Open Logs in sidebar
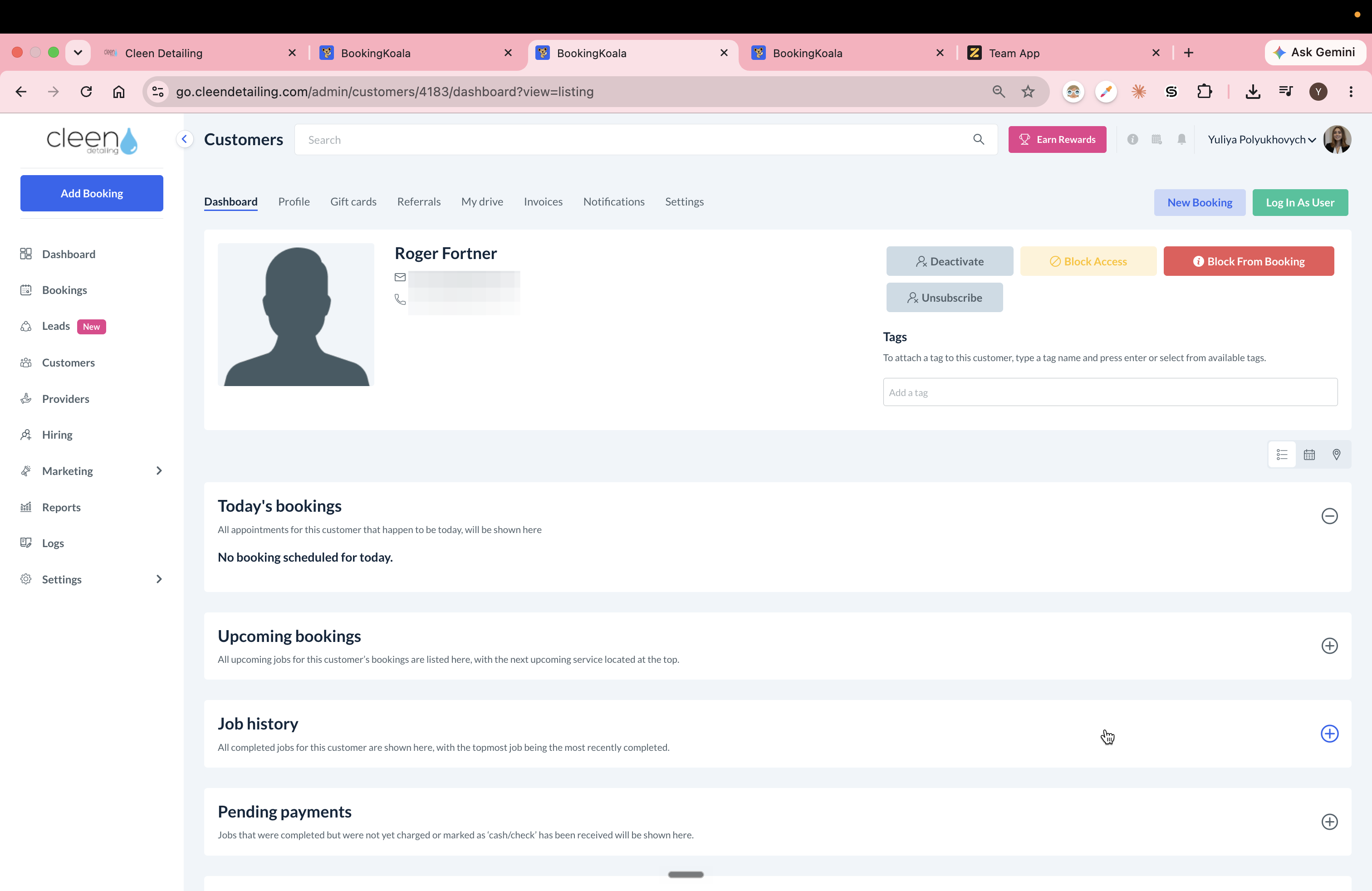The image size is (1372, 891). coord(53,543)
